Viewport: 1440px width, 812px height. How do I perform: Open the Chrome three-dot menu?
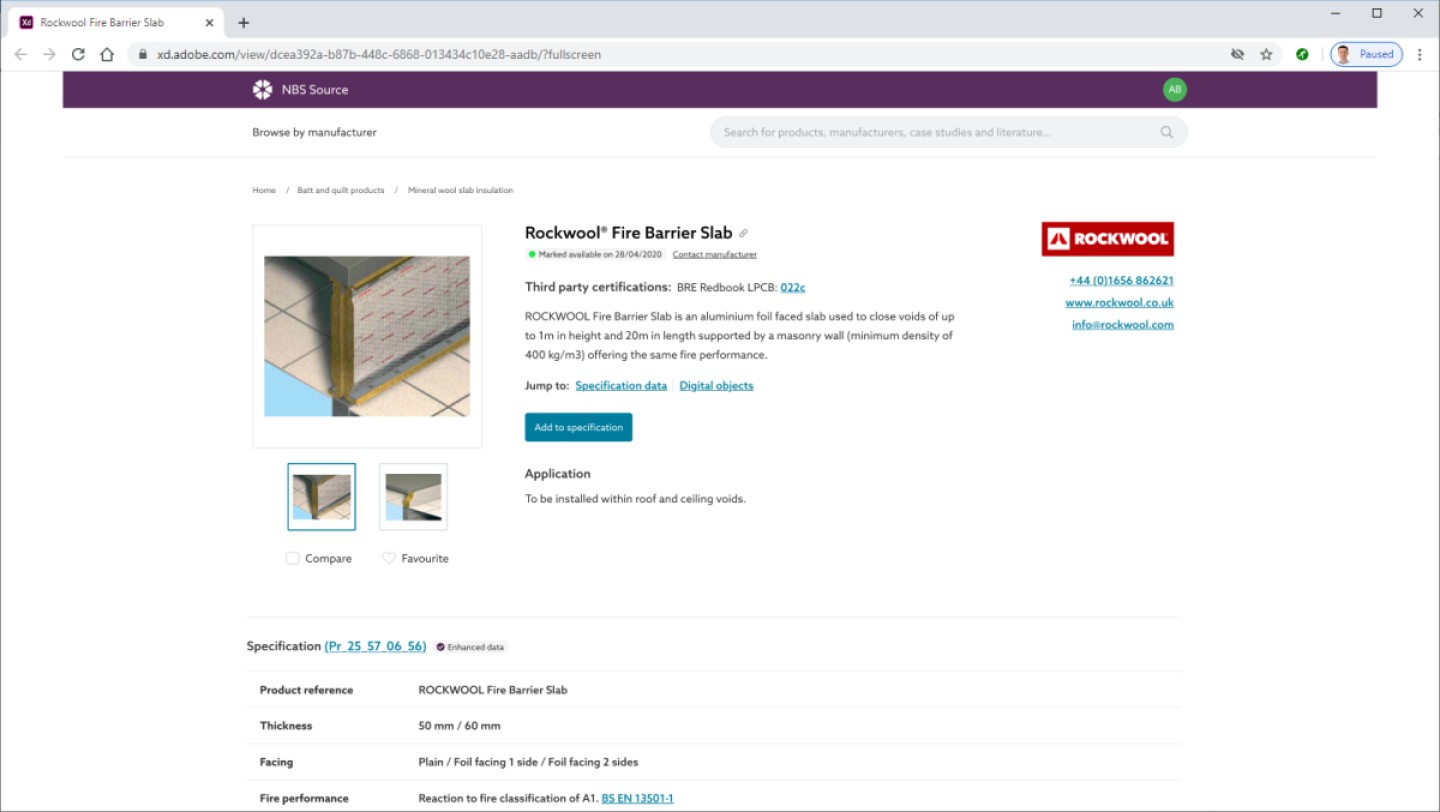pyautogui.click(x=1419, y=54)
